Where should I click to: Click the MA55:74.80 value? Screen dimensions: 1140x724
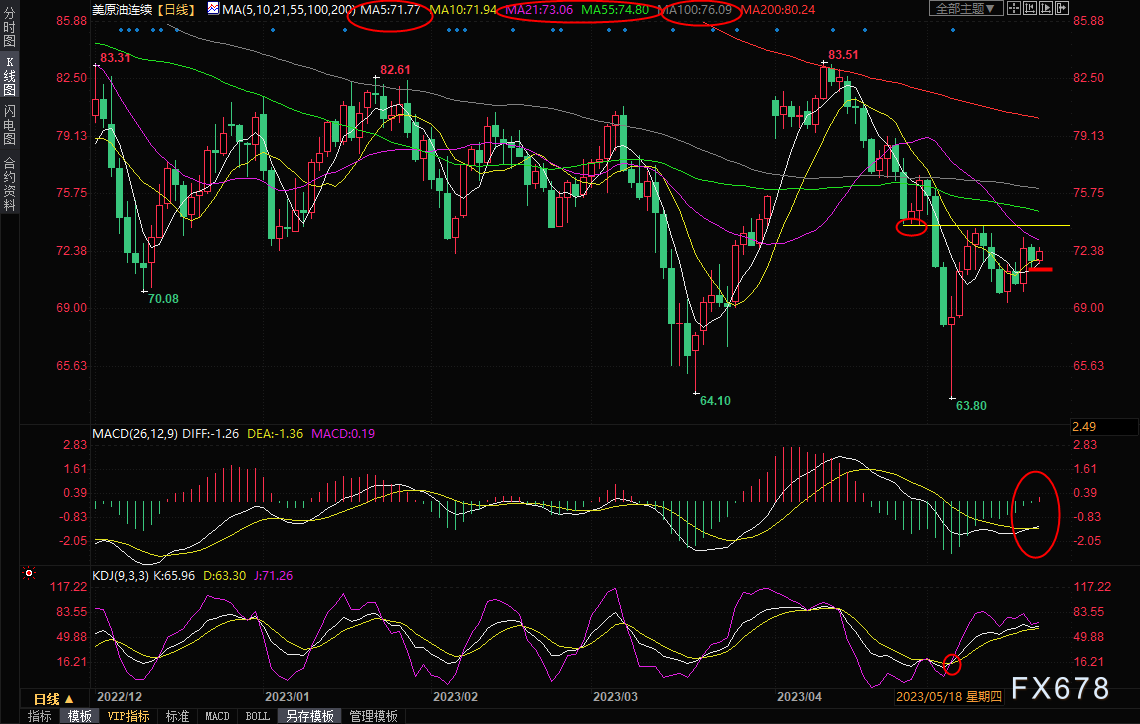click(615, 9)
